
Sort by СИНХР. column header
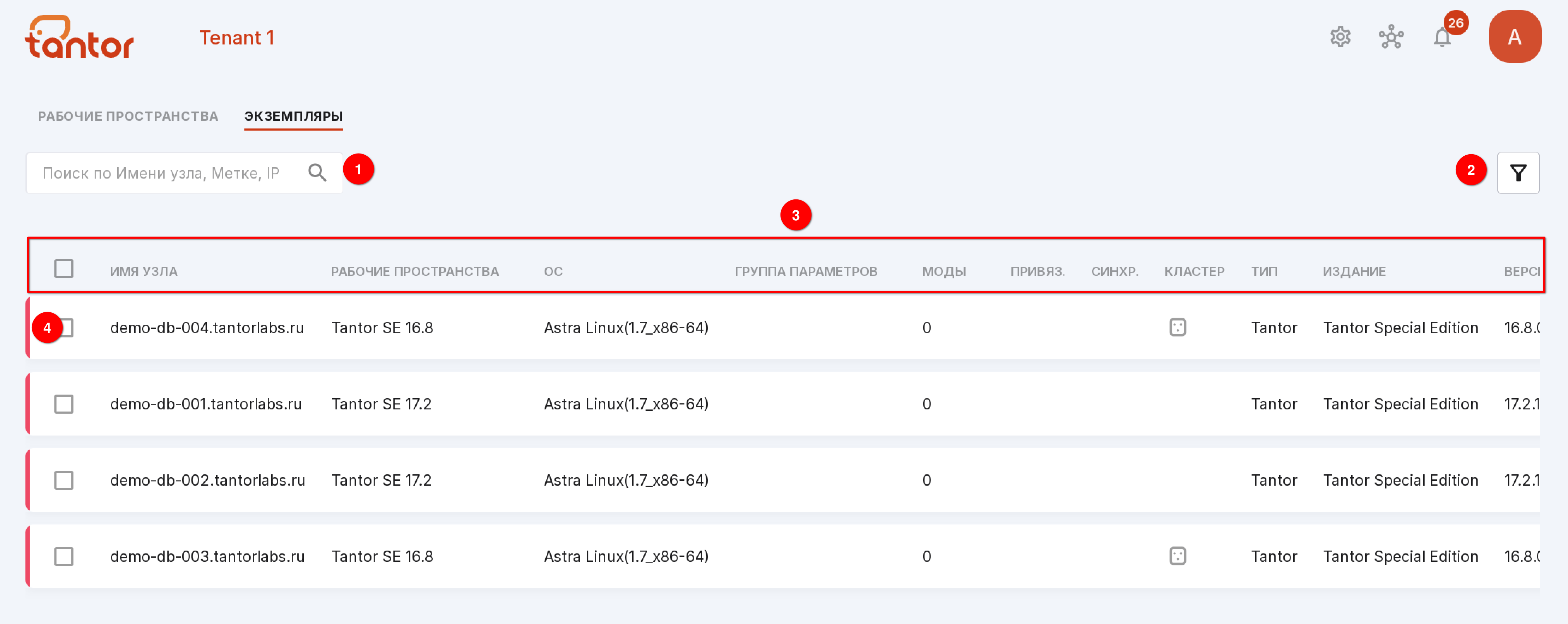(1115, 271)
